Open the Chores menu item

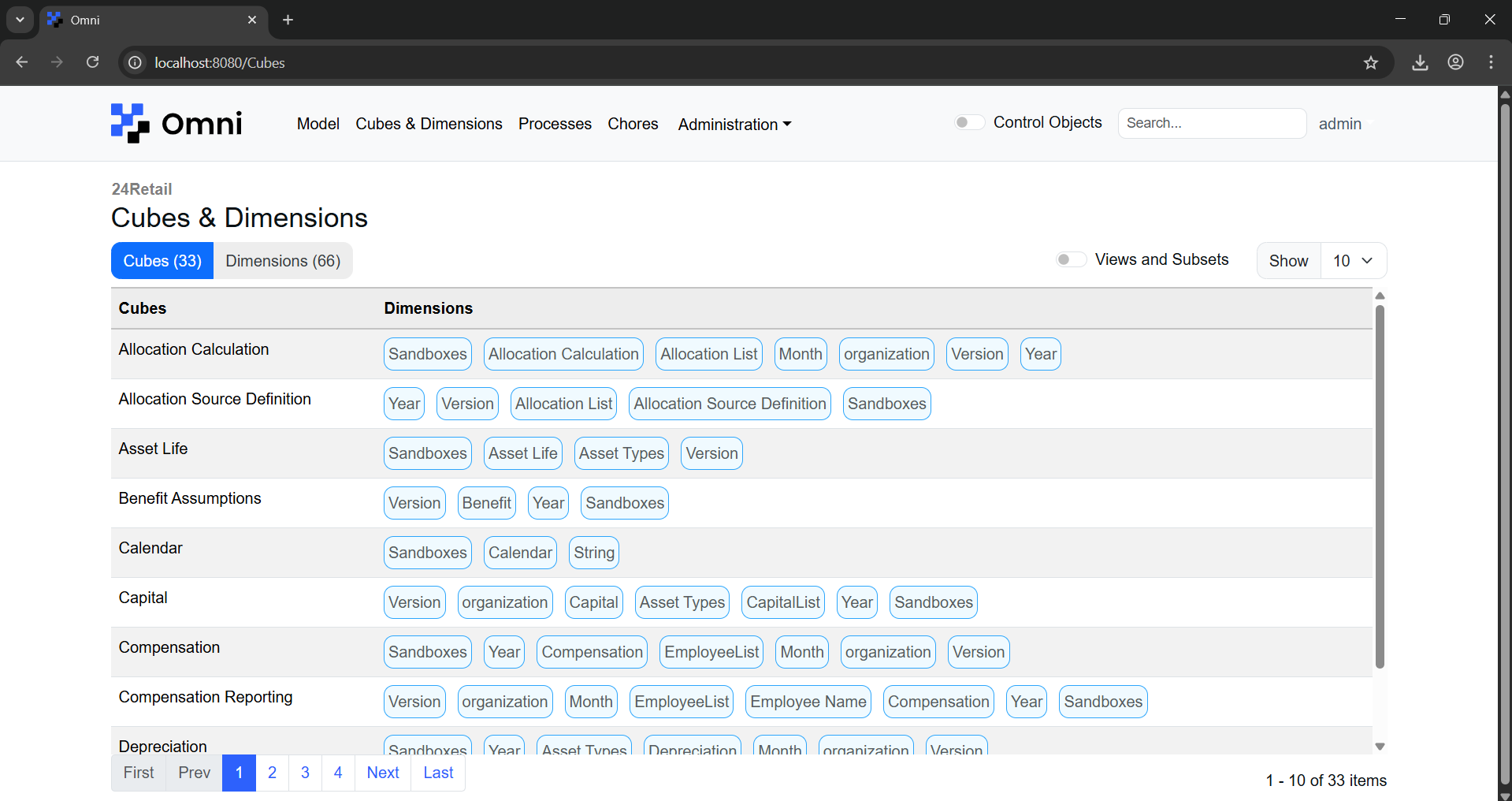(633, 124)
